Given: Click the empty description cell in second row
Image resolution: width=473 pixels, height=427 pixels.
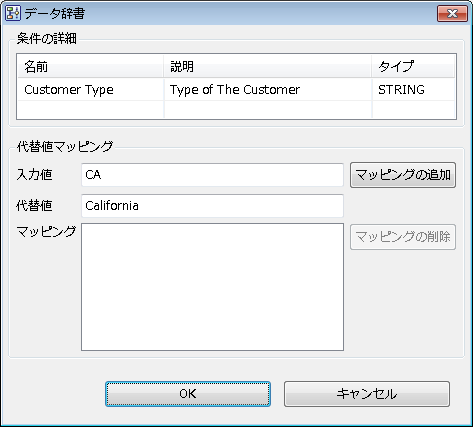Looking at the screenshot, I should pos(268,109).
